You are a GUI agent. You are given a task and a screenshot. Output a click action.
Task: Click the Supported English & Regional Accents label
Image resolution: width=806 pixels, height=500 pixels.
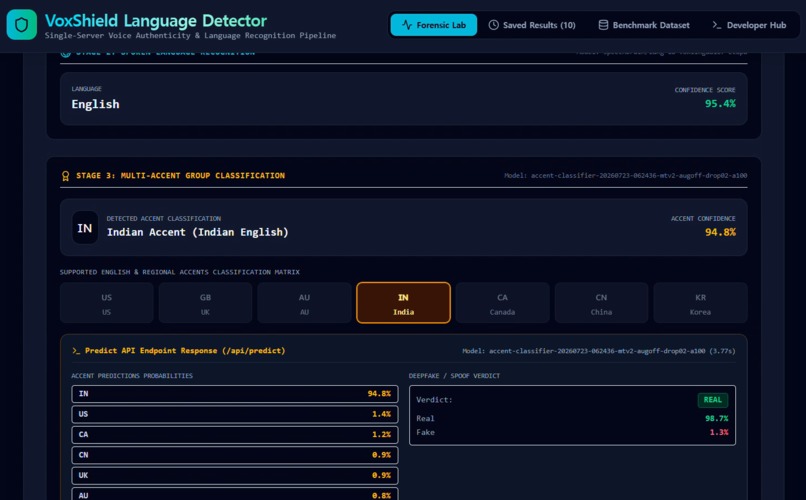[x=179, y=272]
